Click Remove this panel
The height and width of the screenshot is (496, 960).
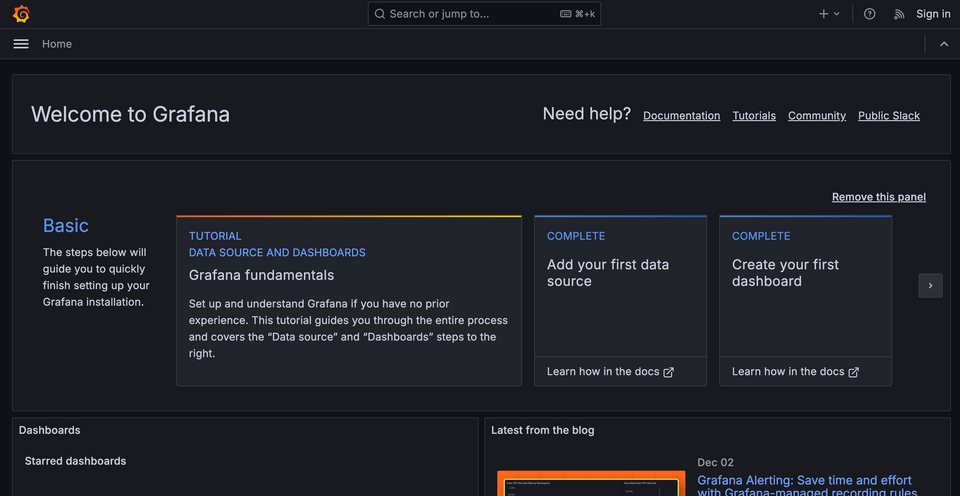coord(879,197)
